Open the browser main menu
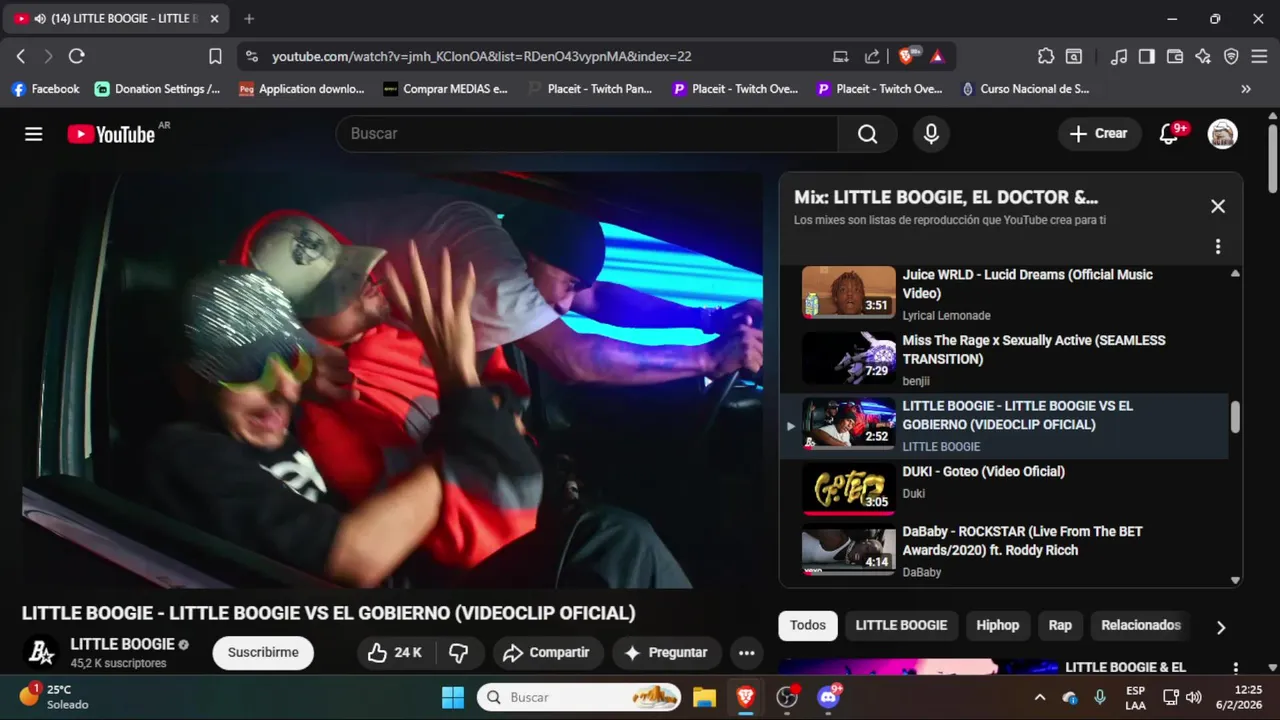The width and height of the screenshot is (1280, 720). [1259, 57]
